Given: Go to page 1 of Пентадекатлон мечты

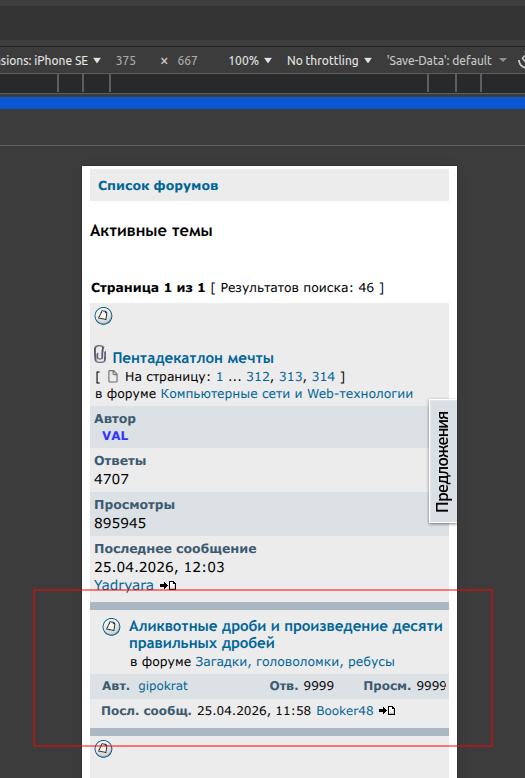Looking at the screenshot, I should pos(219,377).
